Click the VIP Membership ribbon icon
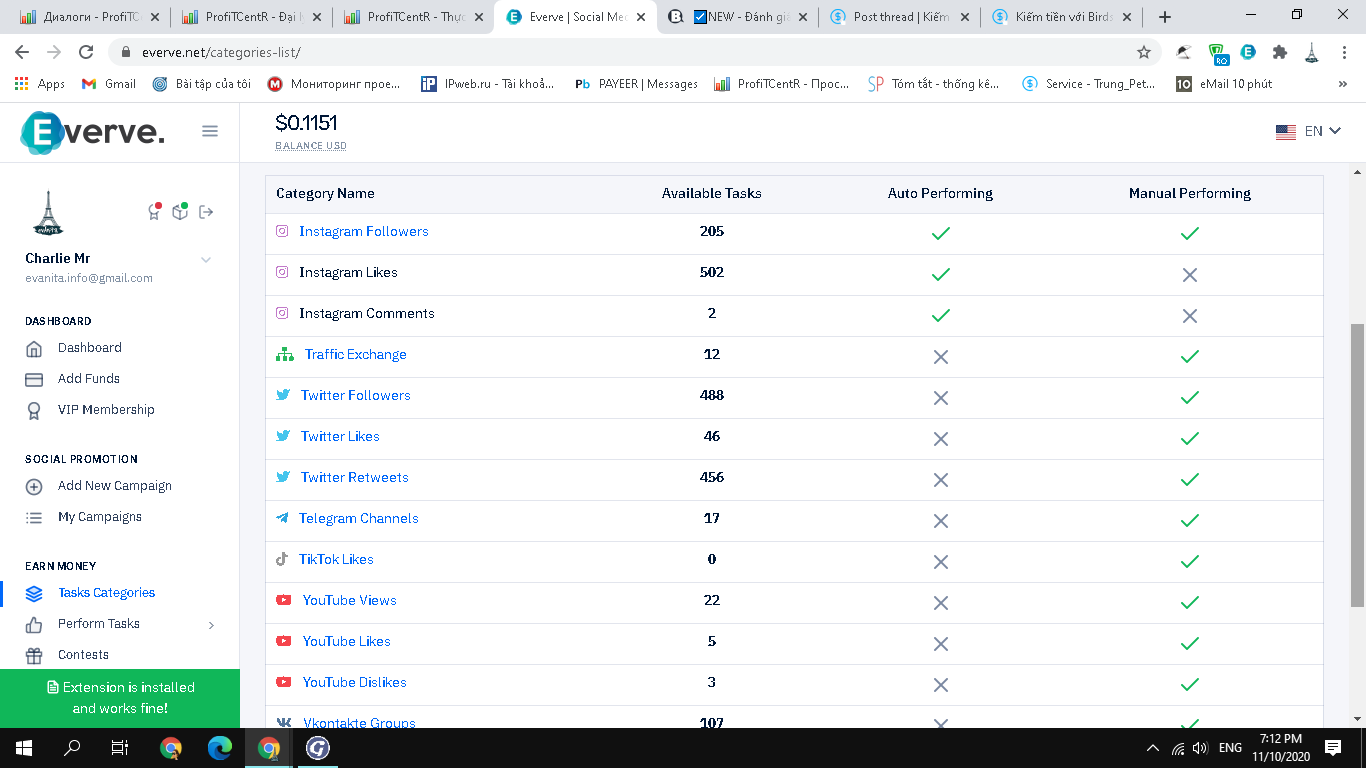Screen dimensions: 1366x768 [34, 410]
